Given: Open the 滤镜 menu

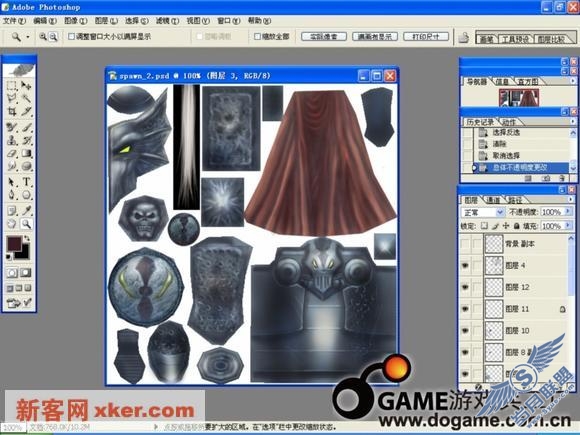Looking at the screenshot, I should pyautogui.click(x=167, y=21).
